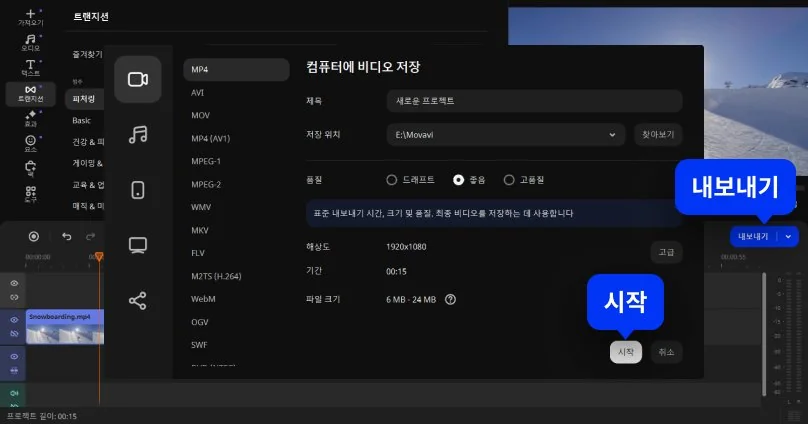Select MKV format

point(200,230)
